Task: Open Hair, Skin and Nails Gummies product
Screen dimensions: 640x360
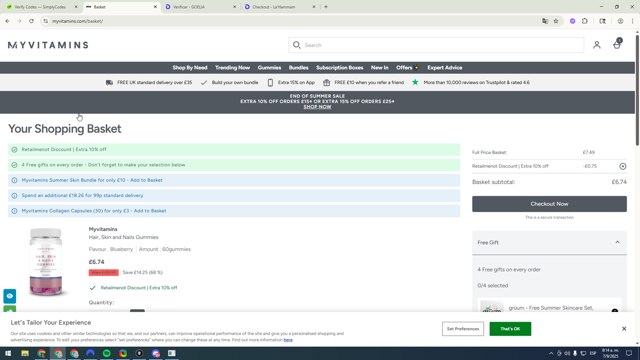Action: (x=123, y=237)
